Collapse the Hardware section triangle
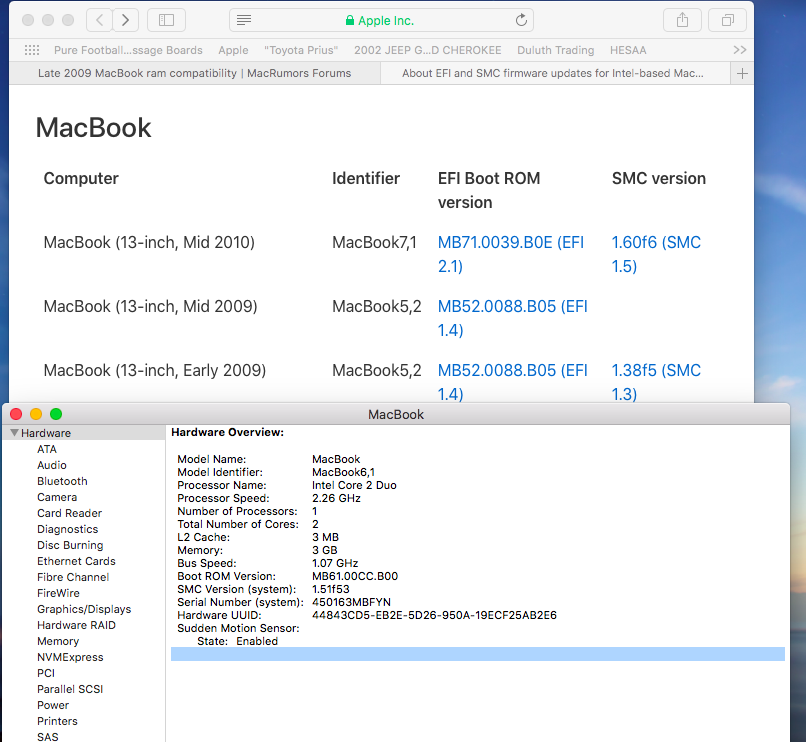 (14, 432)
